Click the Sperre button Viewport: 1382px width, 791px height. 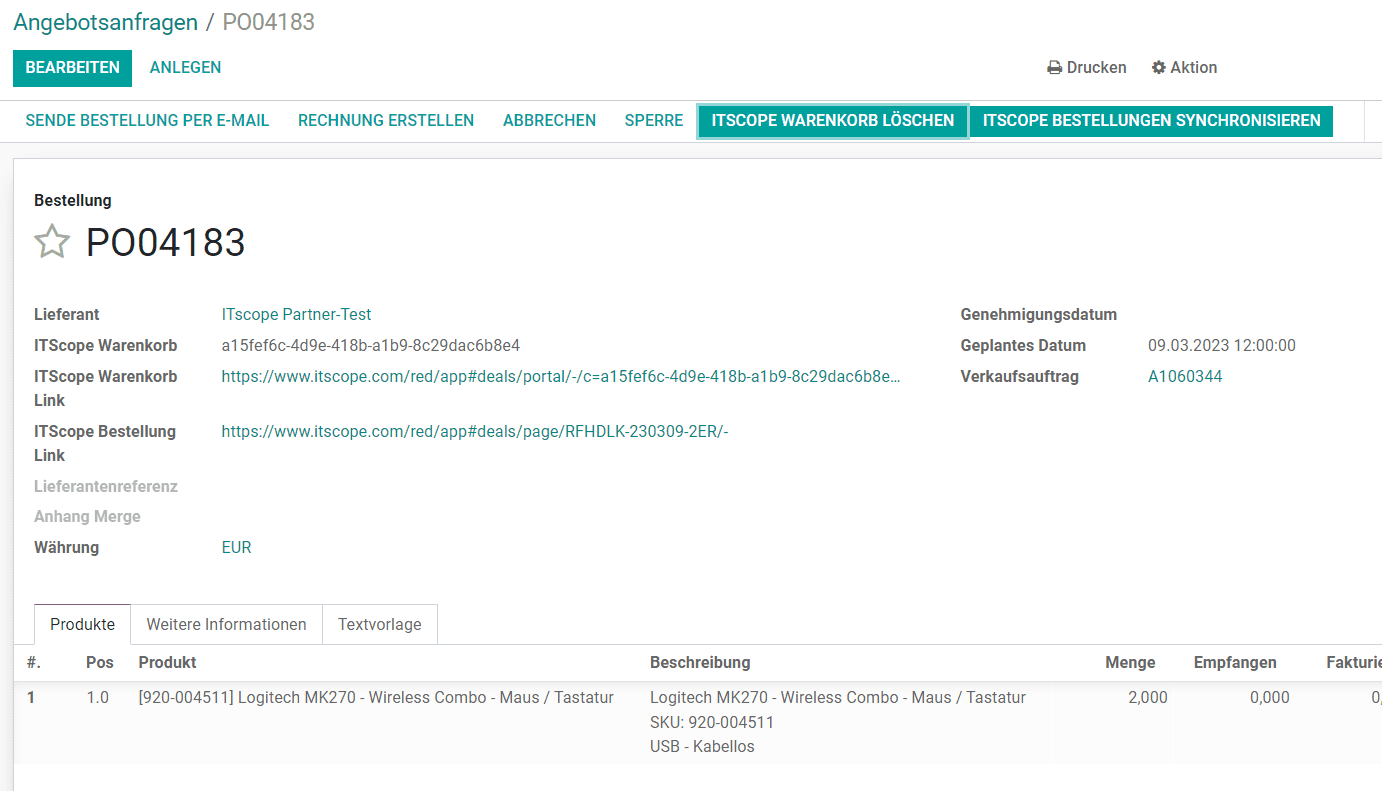coord(653,121)
